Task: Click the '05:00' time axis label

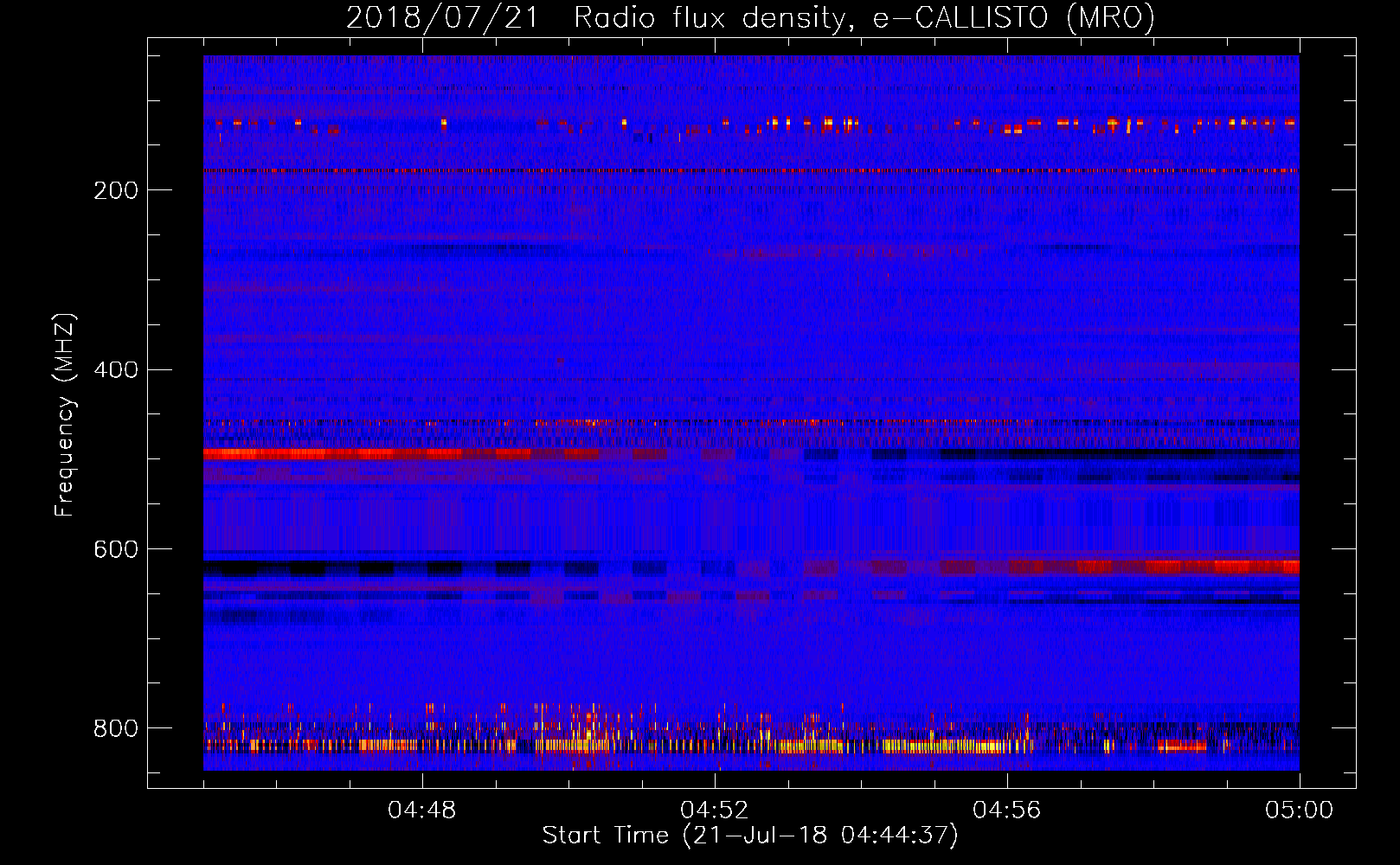Action: (1300, 811)
